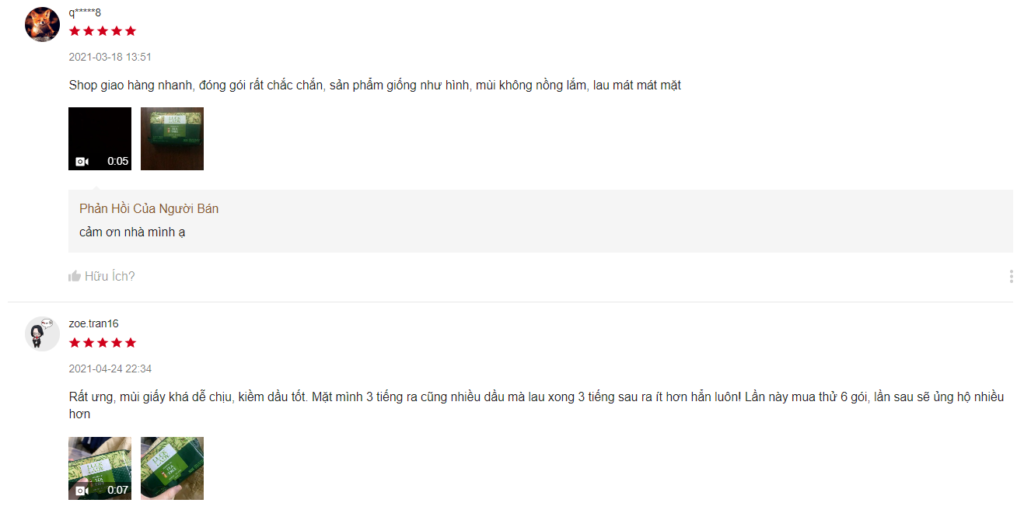The image size is (1024, 510).
Task: Click the thumbs-up Hữu Ích icon
Action: (x=74, y=276)
